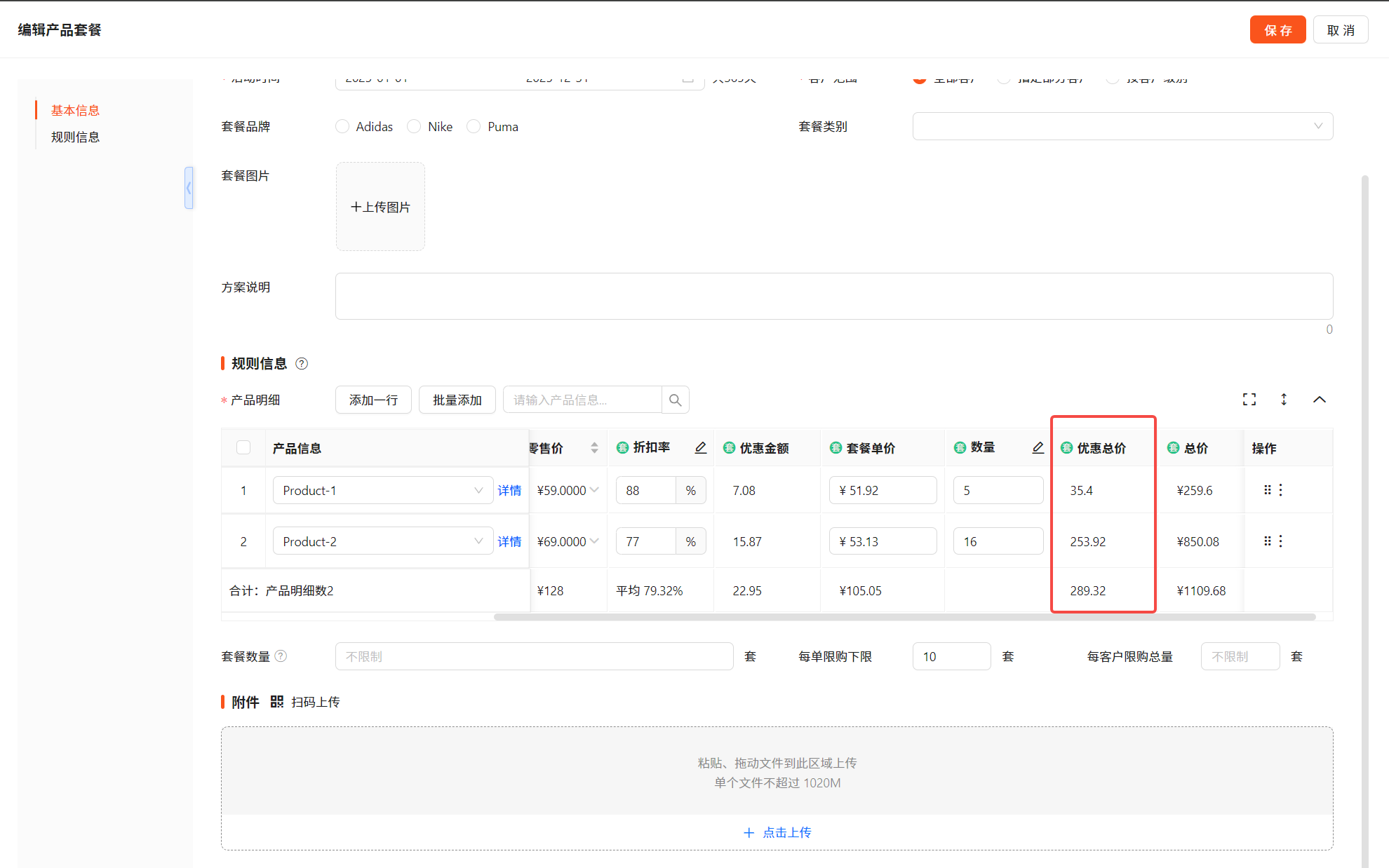Click the fullscreen table icon
This screenshot has width=1389, height=868.
pyautogui.click(x=1249, y=400)
